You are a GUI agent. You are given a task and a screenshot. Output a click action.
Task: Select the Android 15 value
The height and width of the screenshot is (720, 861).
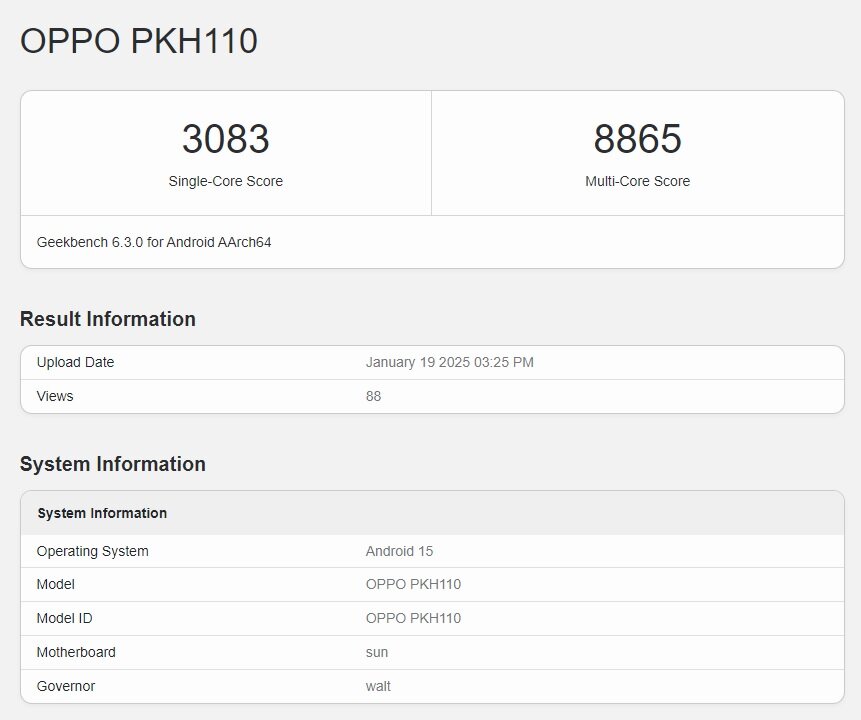pyautogui.click(x=399, y=551)
